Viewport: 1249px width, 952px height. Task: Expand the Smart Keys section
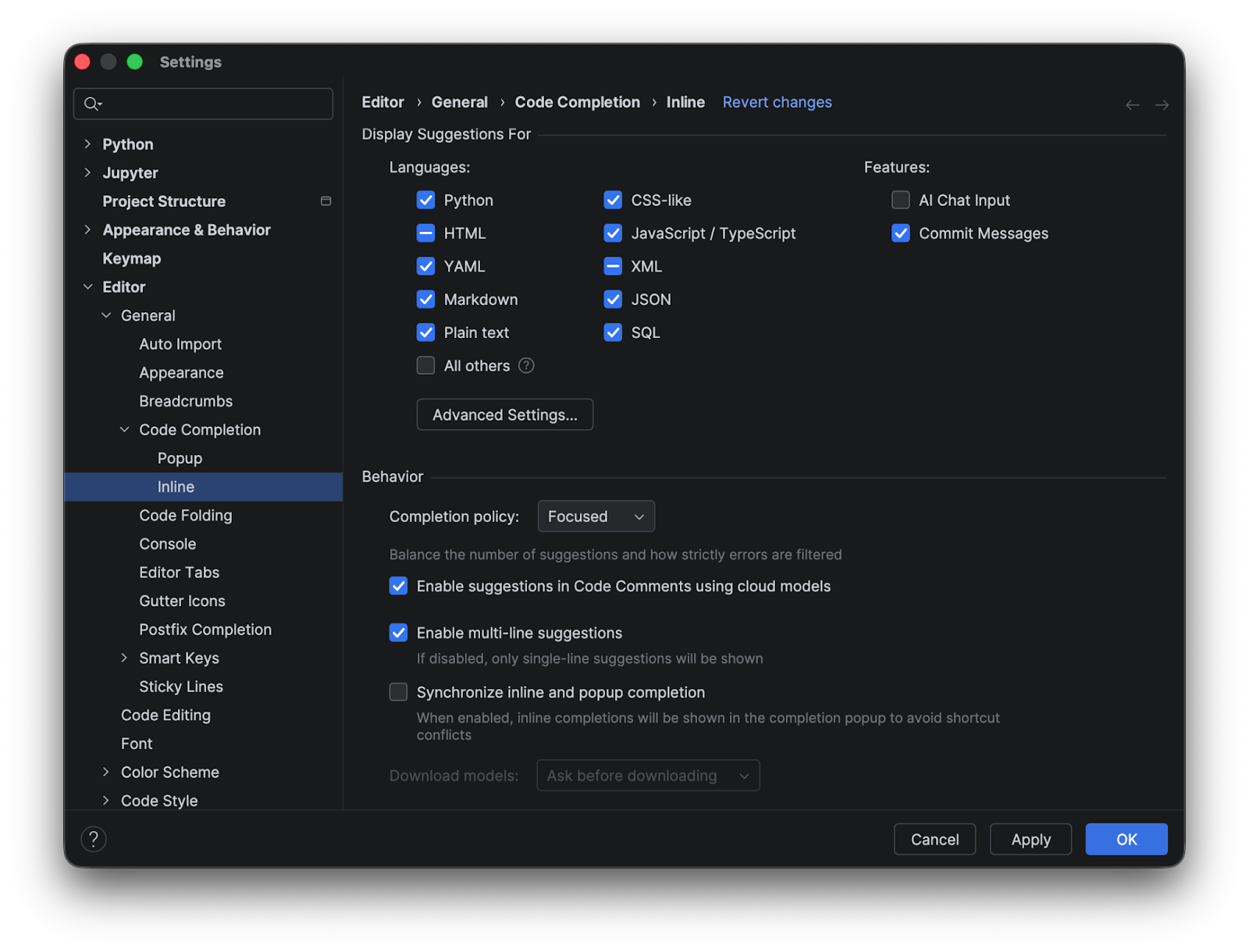coord(124,658)
